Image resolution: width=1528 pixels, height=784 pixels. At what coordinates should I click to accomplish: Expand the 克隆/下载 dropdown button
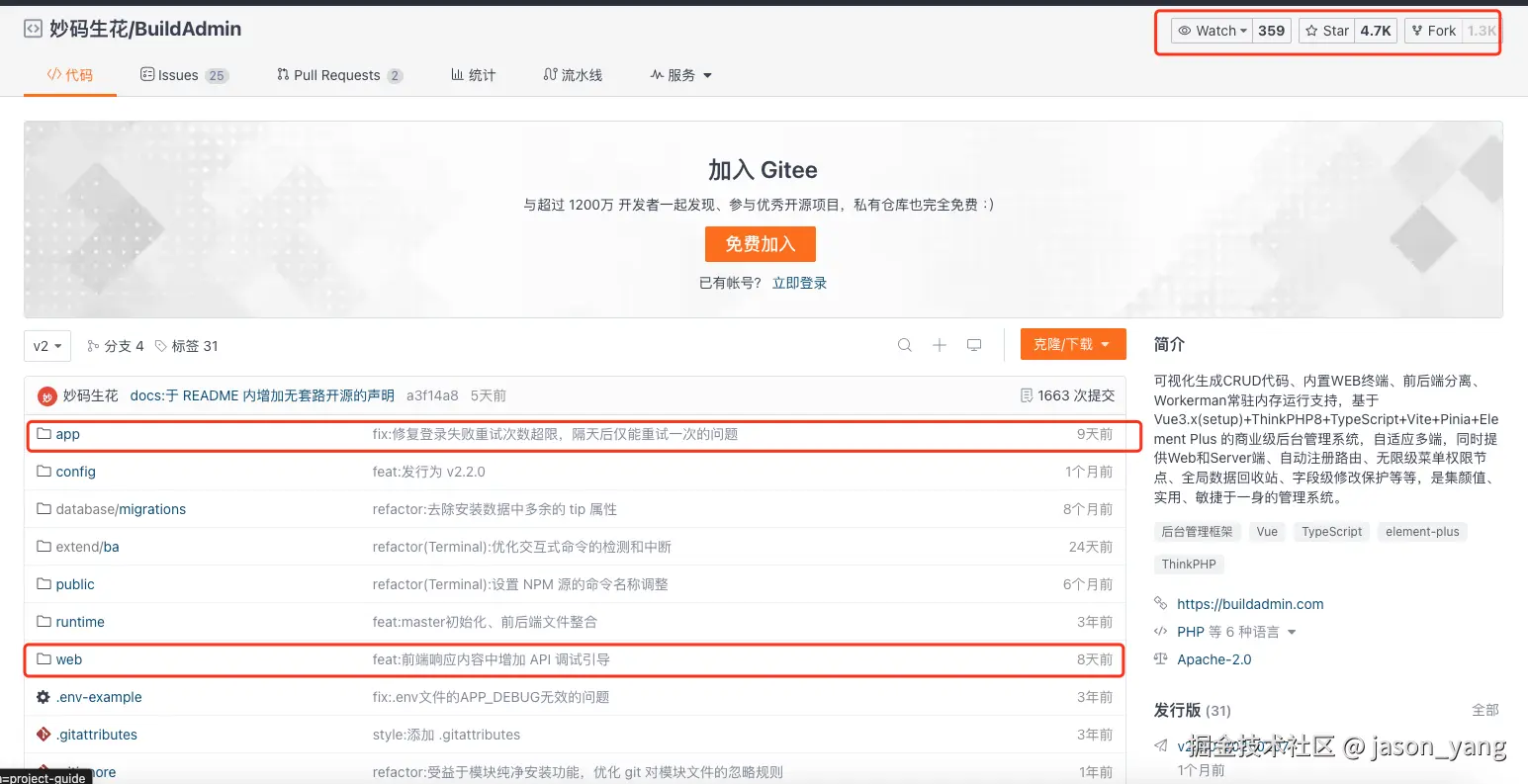pyautogui.click(x=1073, y=344)
